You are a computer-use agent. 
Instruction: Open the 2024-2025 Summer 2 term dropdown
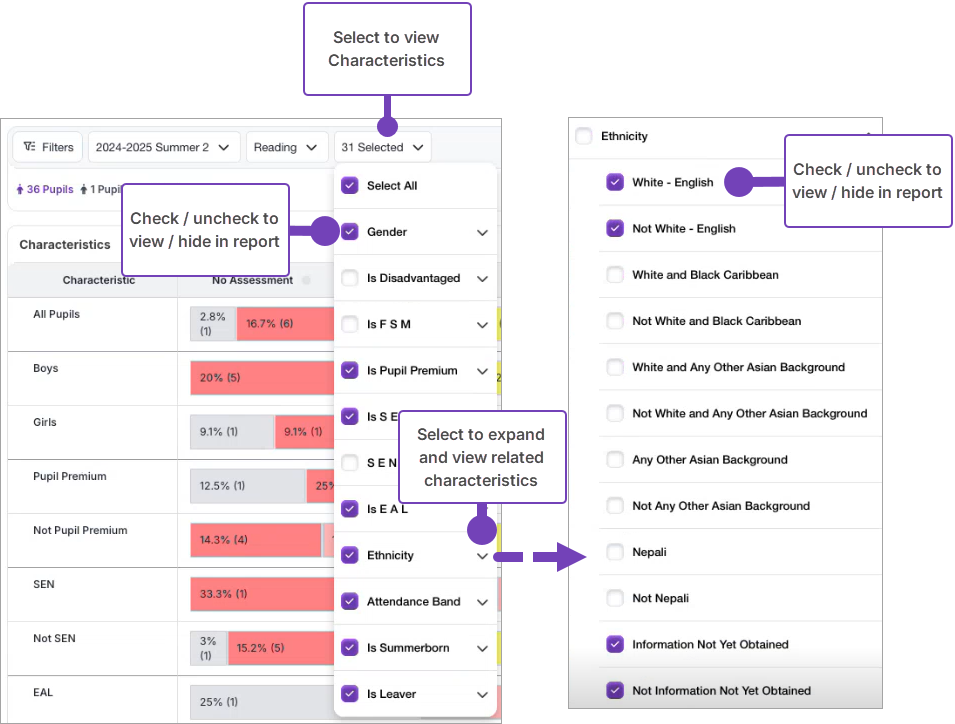(x=164, y=147)
